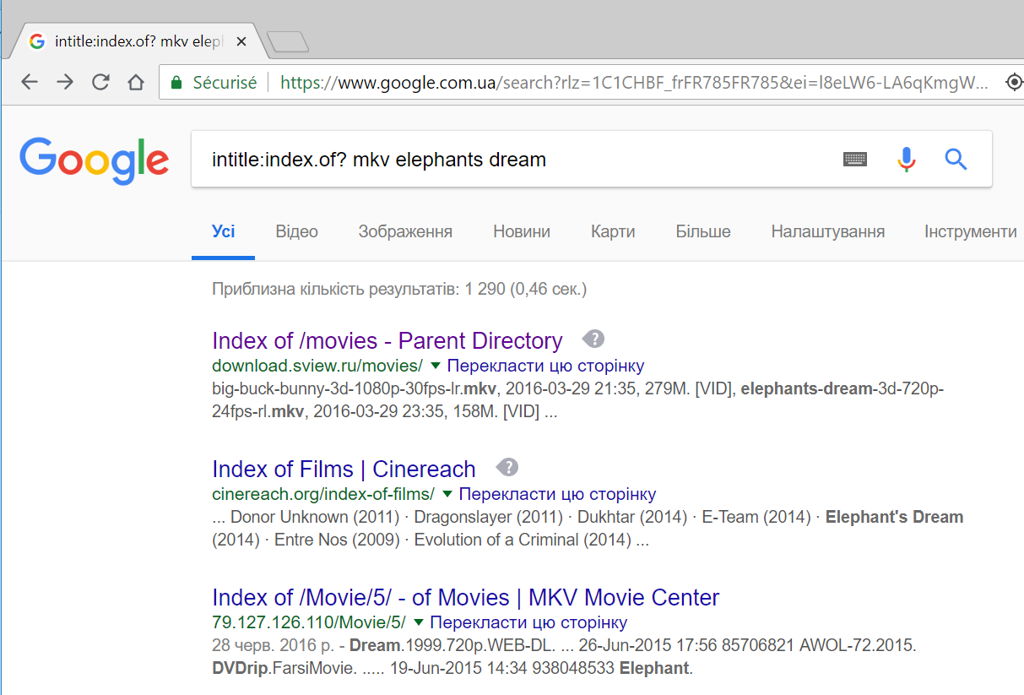Start voice search with microphone icon

(x=906, y=159)
